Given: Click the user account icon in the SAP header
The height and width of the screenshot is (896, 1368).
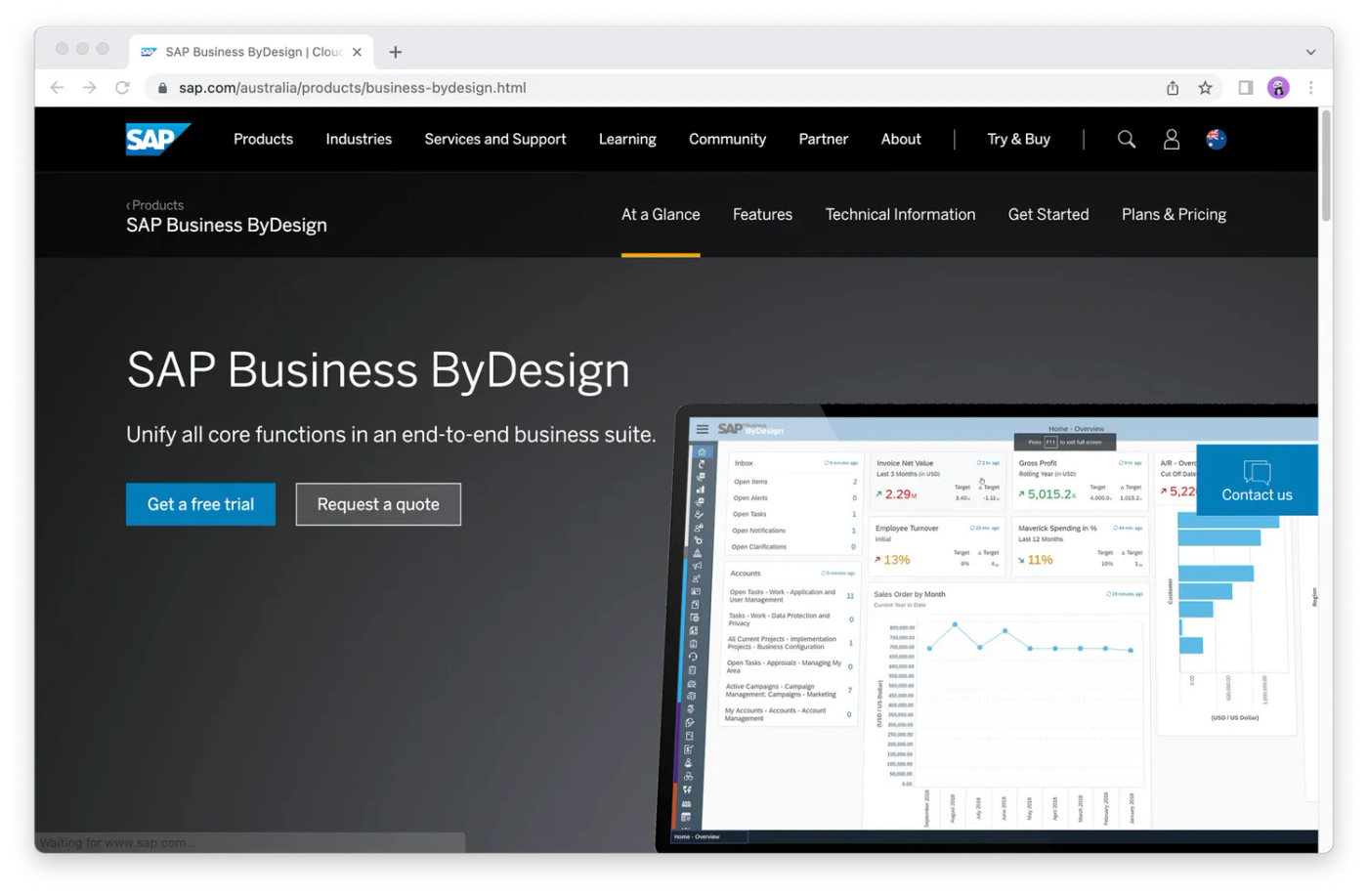Looking at the screenshot, I should [1171, 139].
